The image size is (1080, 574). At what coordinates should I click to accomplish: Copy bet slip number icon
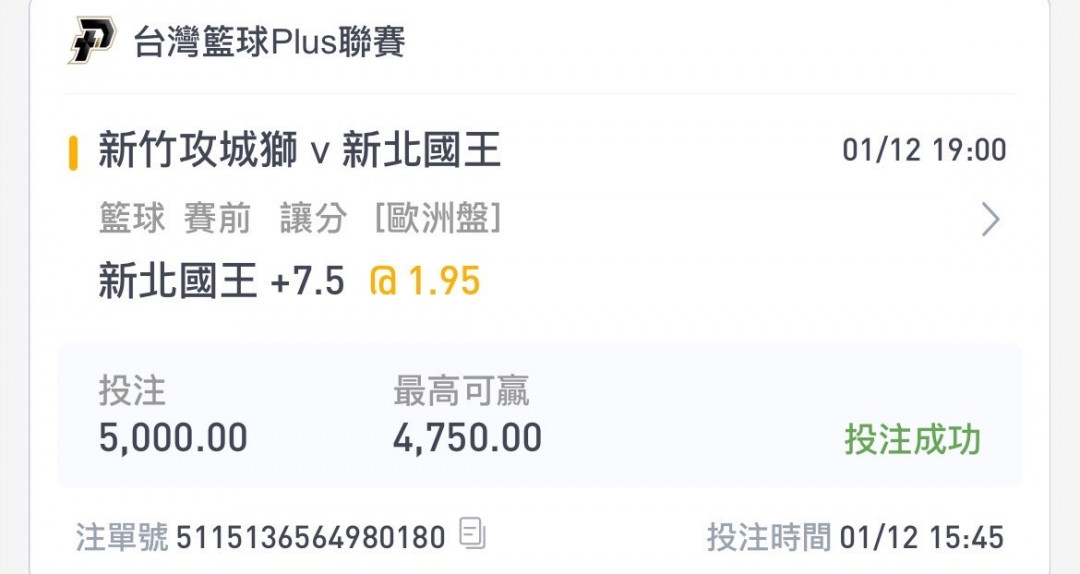tap(472, 533)
